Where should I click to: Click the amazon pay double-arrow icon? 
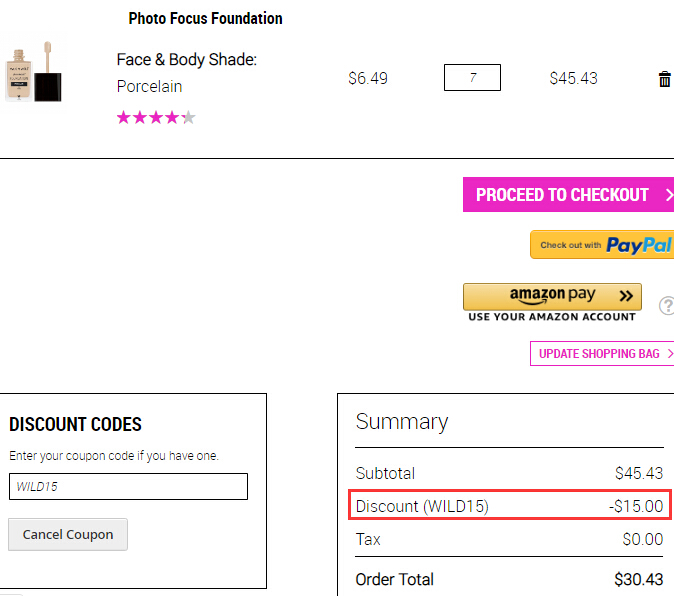[626, 296]
